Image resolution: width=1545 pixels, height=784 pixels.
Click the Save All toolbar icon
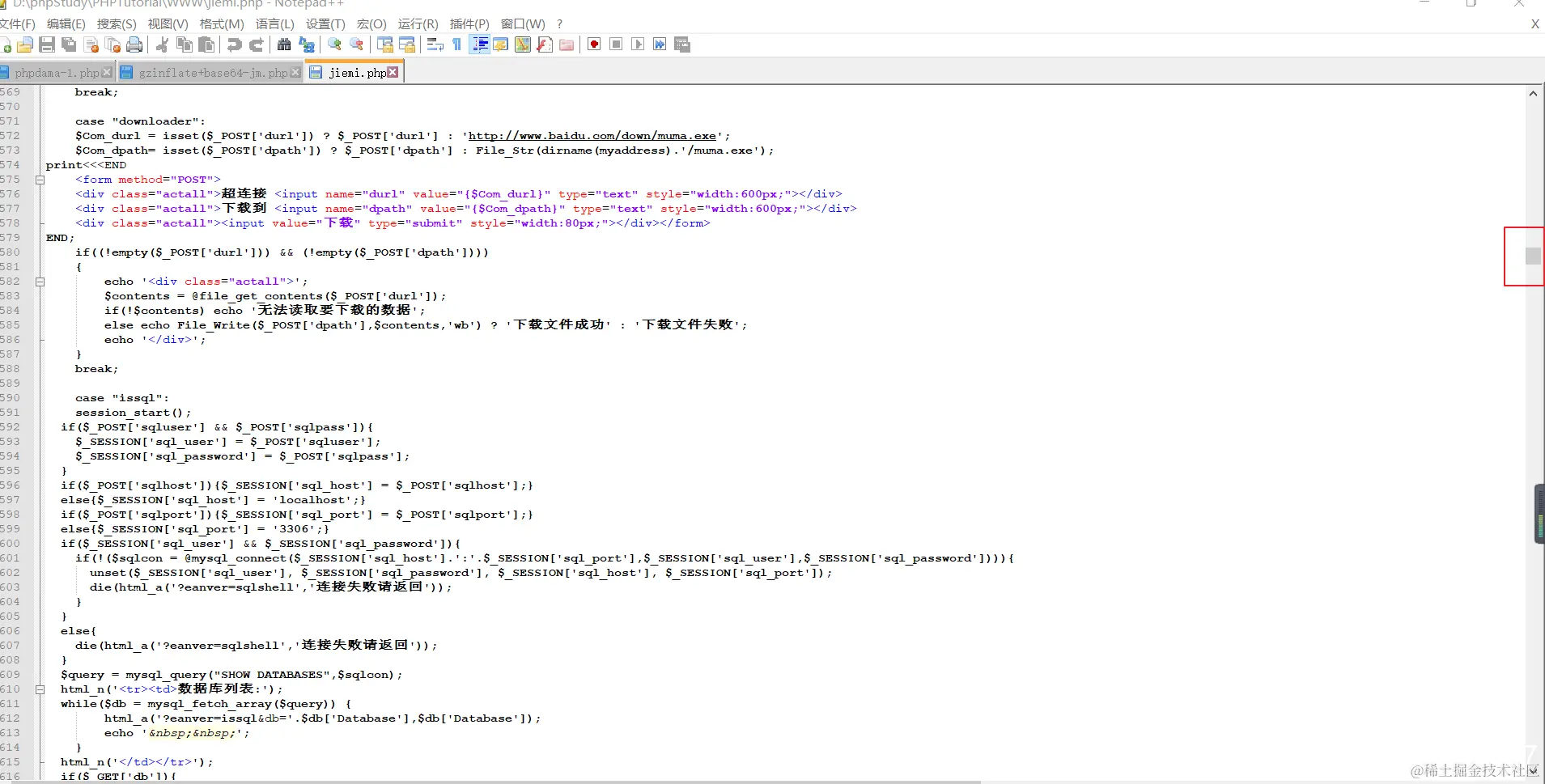(69, 44)
